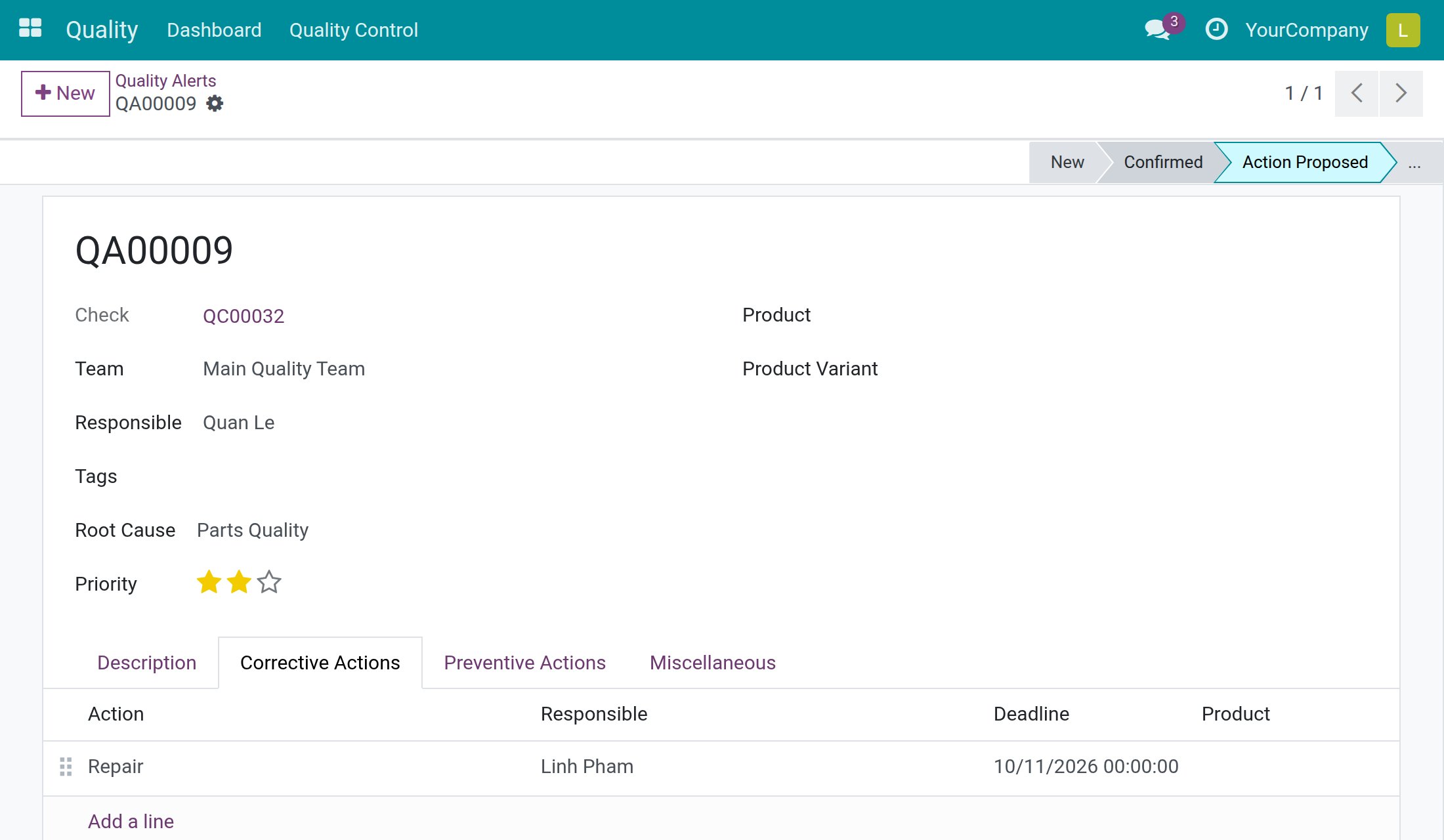Screen dimensions: 1444x840
Task: Go to previous record arrow
Action: 1356,93
